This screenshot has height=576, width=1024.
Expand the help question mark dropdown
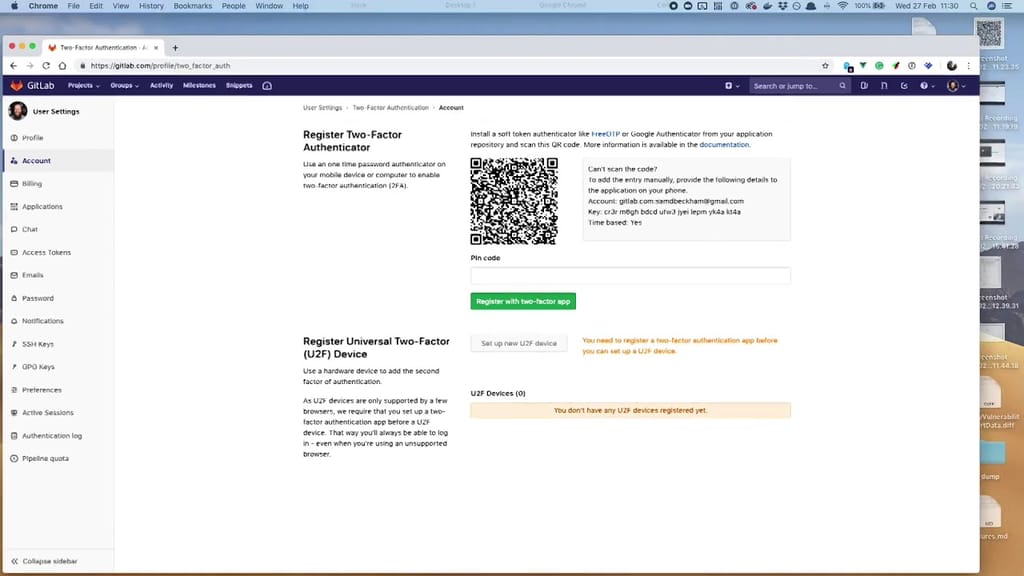tap(926, 86)
